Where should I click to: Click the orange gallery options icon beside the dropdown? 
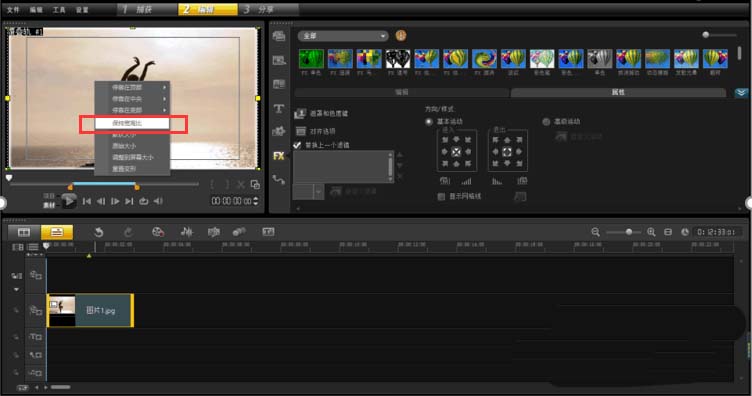point(401,35)
